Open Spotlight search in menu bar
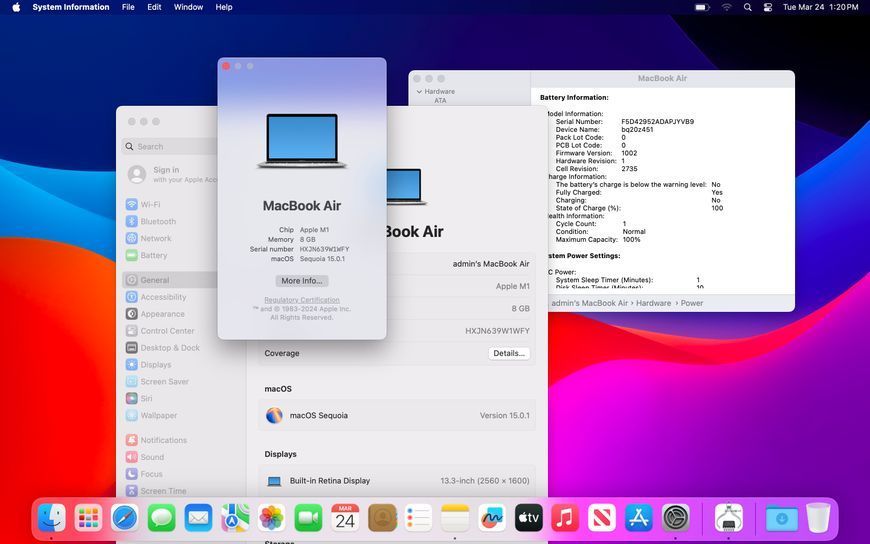Image resolution: width=870 pixels, height=544 pixels. (x=747, y=7)
